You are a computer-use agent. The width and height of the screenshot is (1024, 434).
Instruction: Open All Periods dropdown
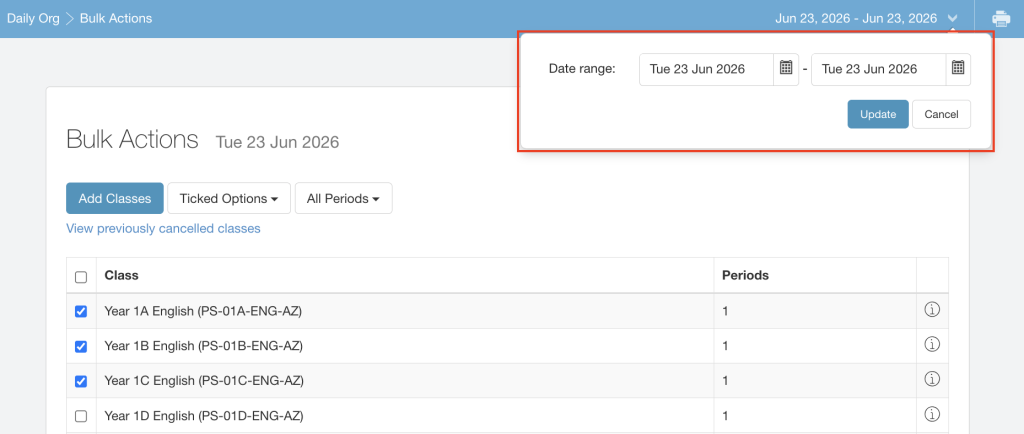coord(344,198)
